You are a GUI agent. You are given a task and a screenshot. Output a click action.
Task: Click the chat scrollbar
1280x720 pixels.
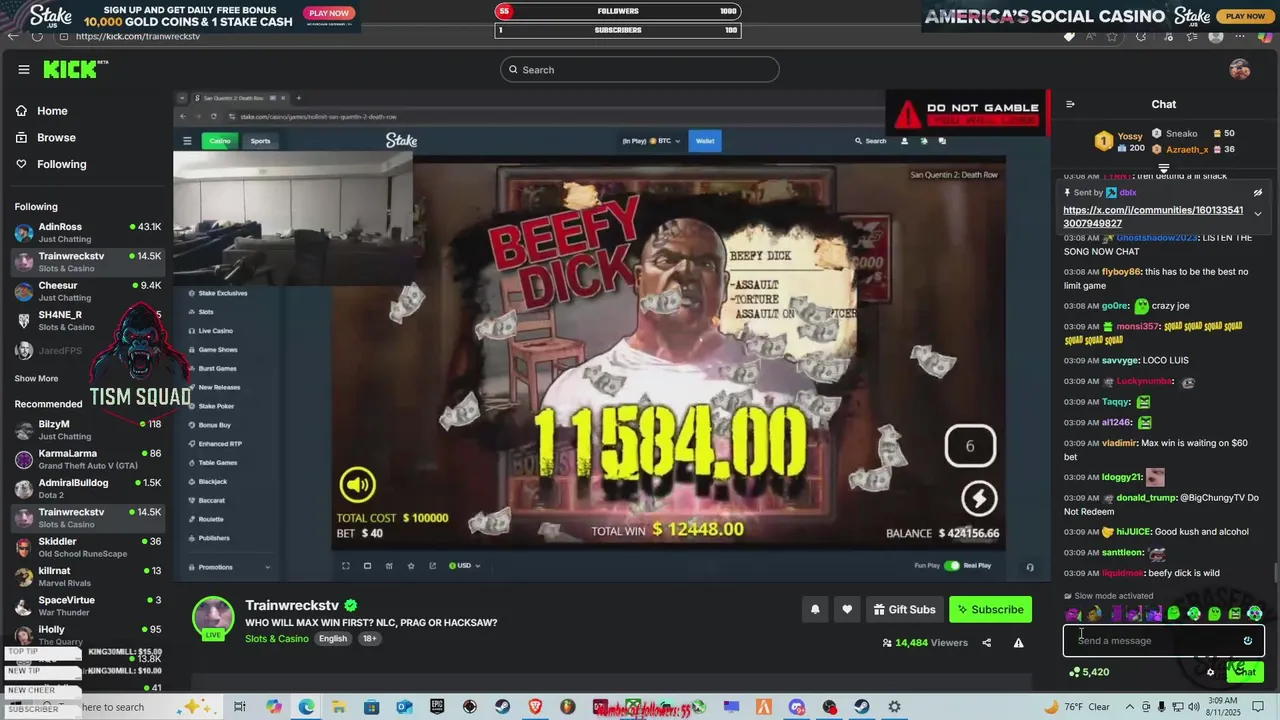coord(1275,571)
